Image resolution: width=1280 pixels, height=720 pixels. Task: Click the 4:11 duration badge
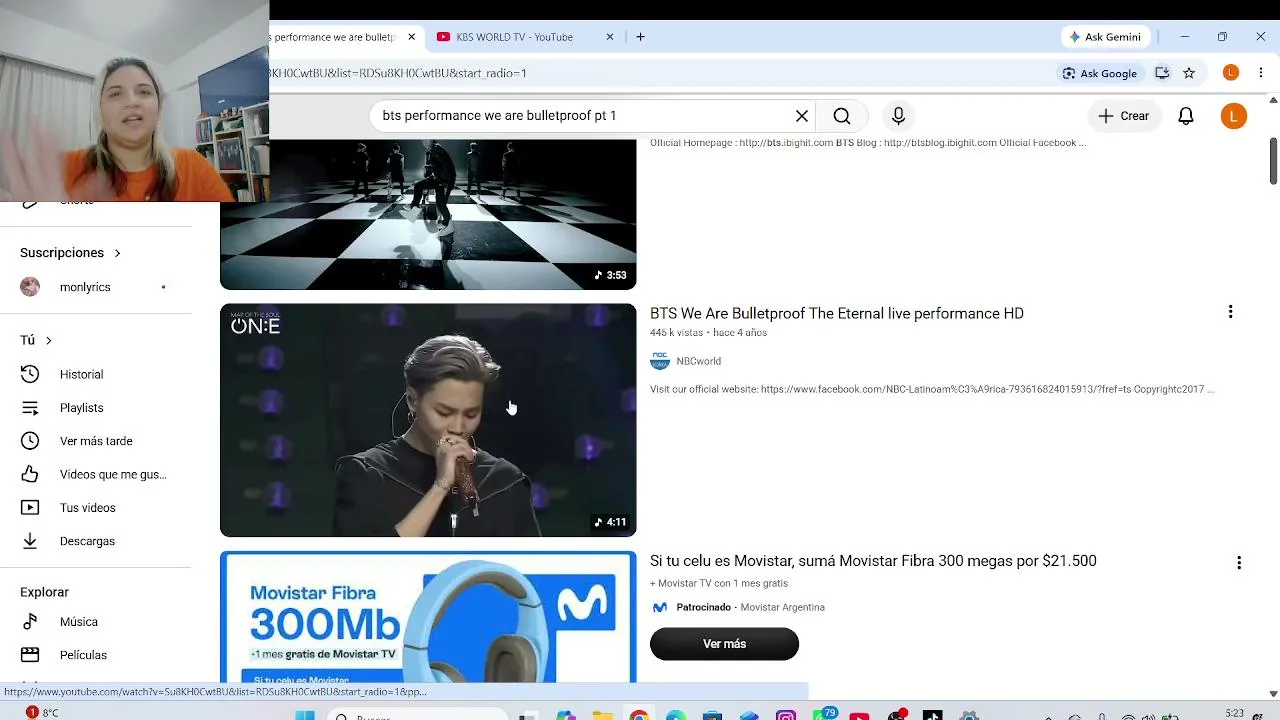pyautogui.click(x=610, y=522)
